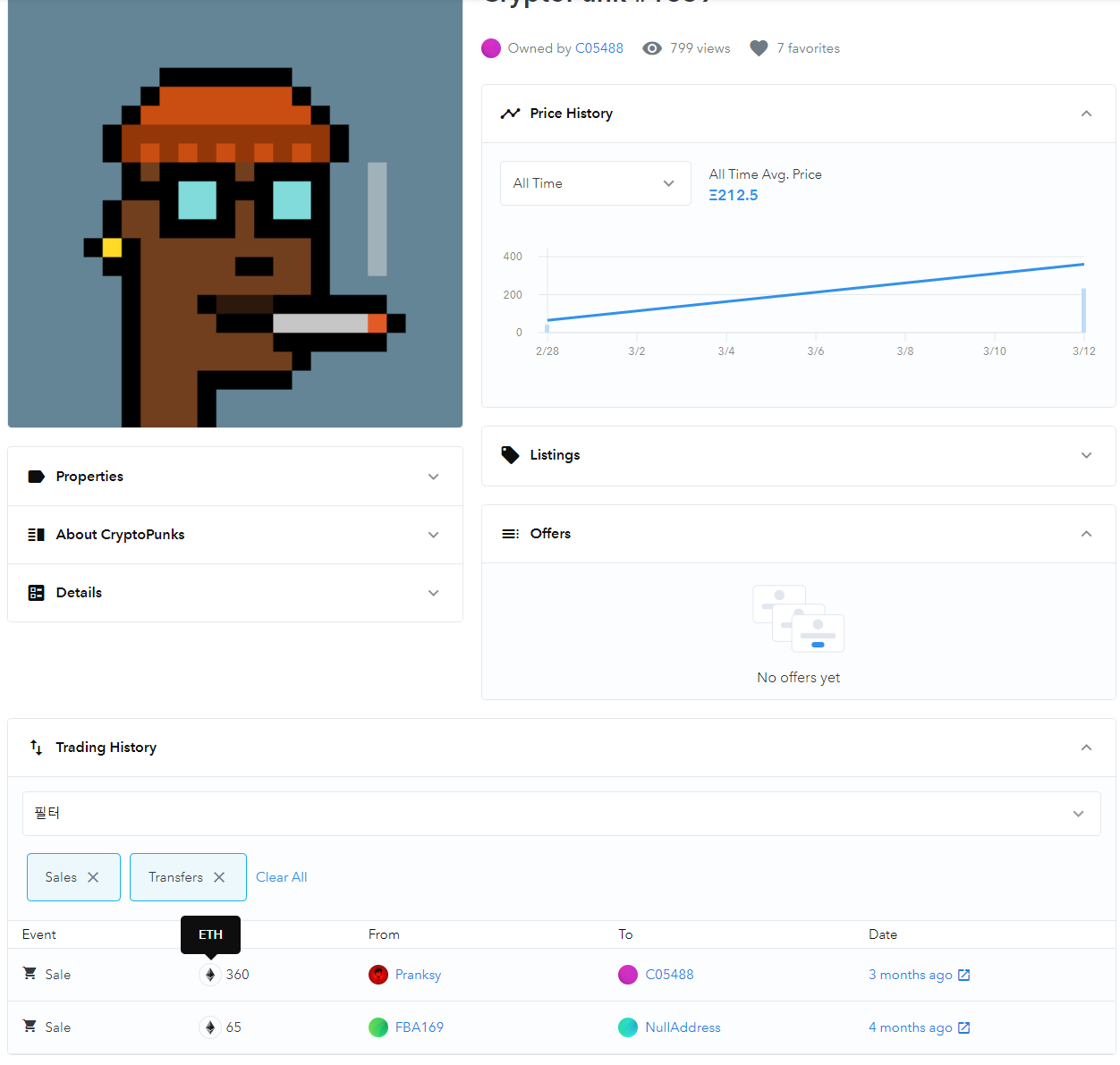
Task: Click the Trading History arrows icon
Action: (36, 748)
